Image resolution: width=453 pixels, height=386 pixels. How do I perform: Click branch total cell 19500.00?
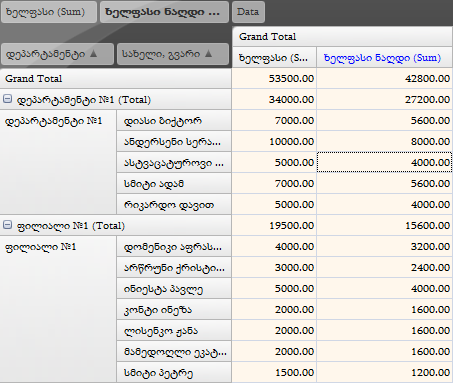[x=274, y=225]
